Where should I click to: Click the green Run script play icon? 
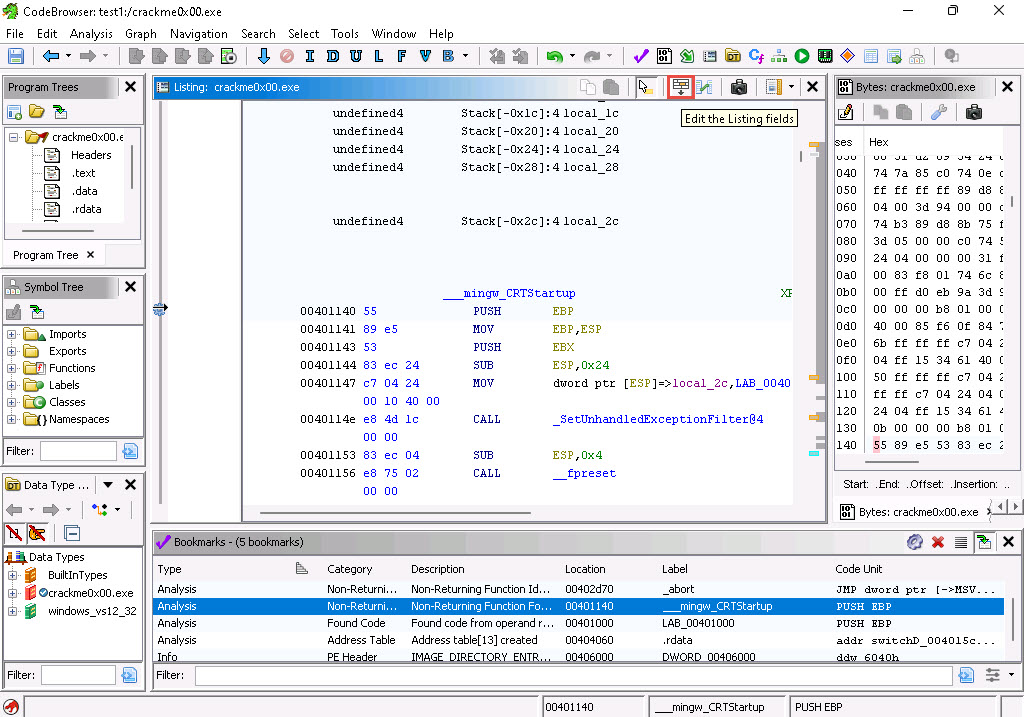pyautogui.click(x=802, y=56)
